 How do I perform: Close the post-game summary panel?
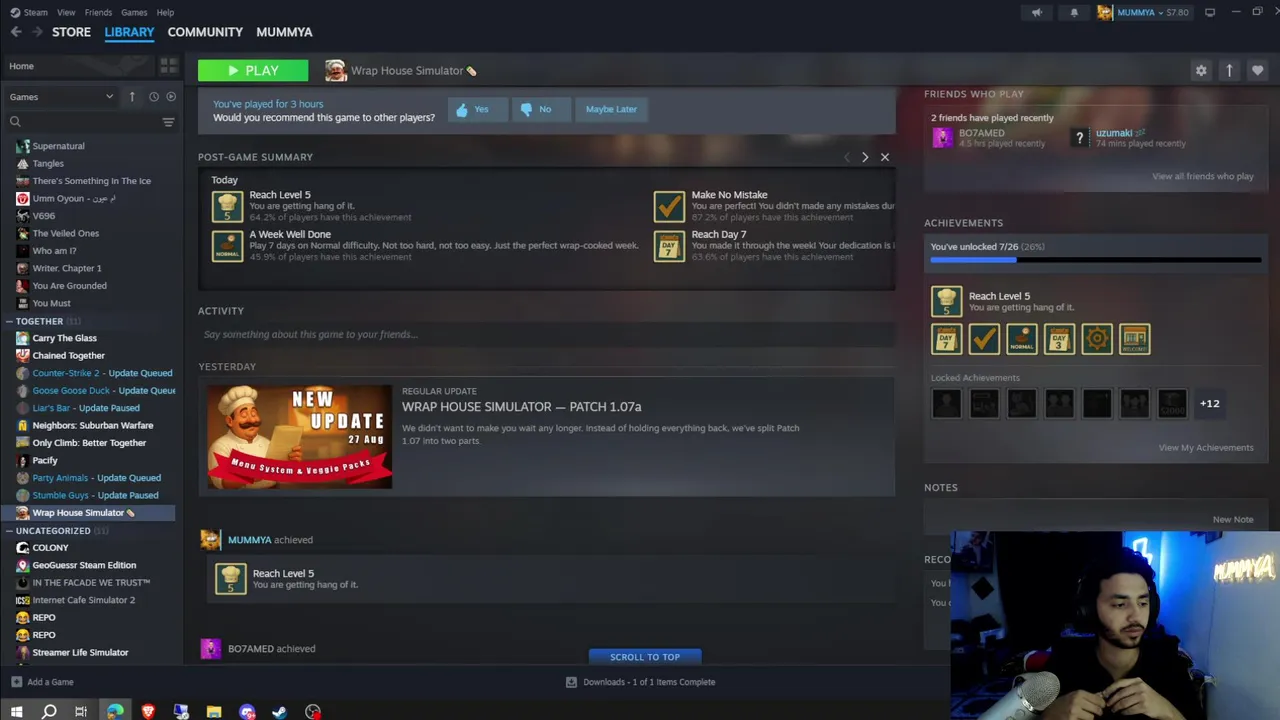884,157
